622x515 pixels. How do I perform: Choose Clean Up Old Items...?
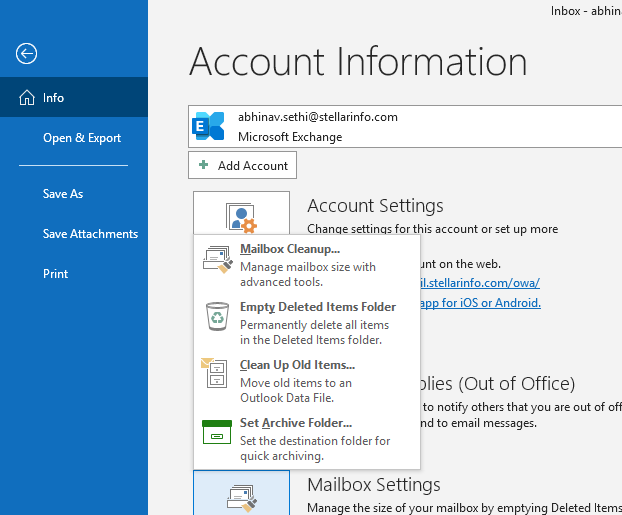point(307,380)
